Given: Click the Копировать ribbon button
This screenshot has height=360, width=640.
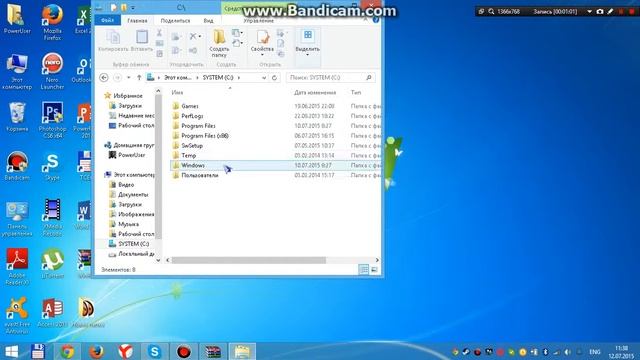Looking at the screenshot, I should (113, 41).
